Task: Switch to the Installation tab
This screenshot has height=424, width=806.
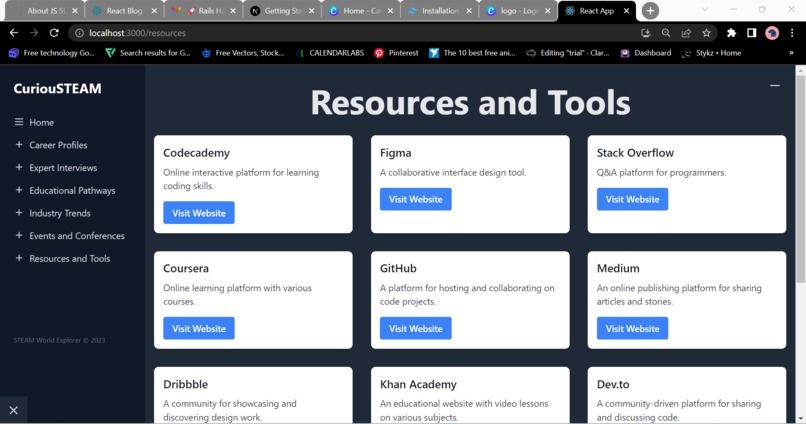Action: tap(439, 11)
